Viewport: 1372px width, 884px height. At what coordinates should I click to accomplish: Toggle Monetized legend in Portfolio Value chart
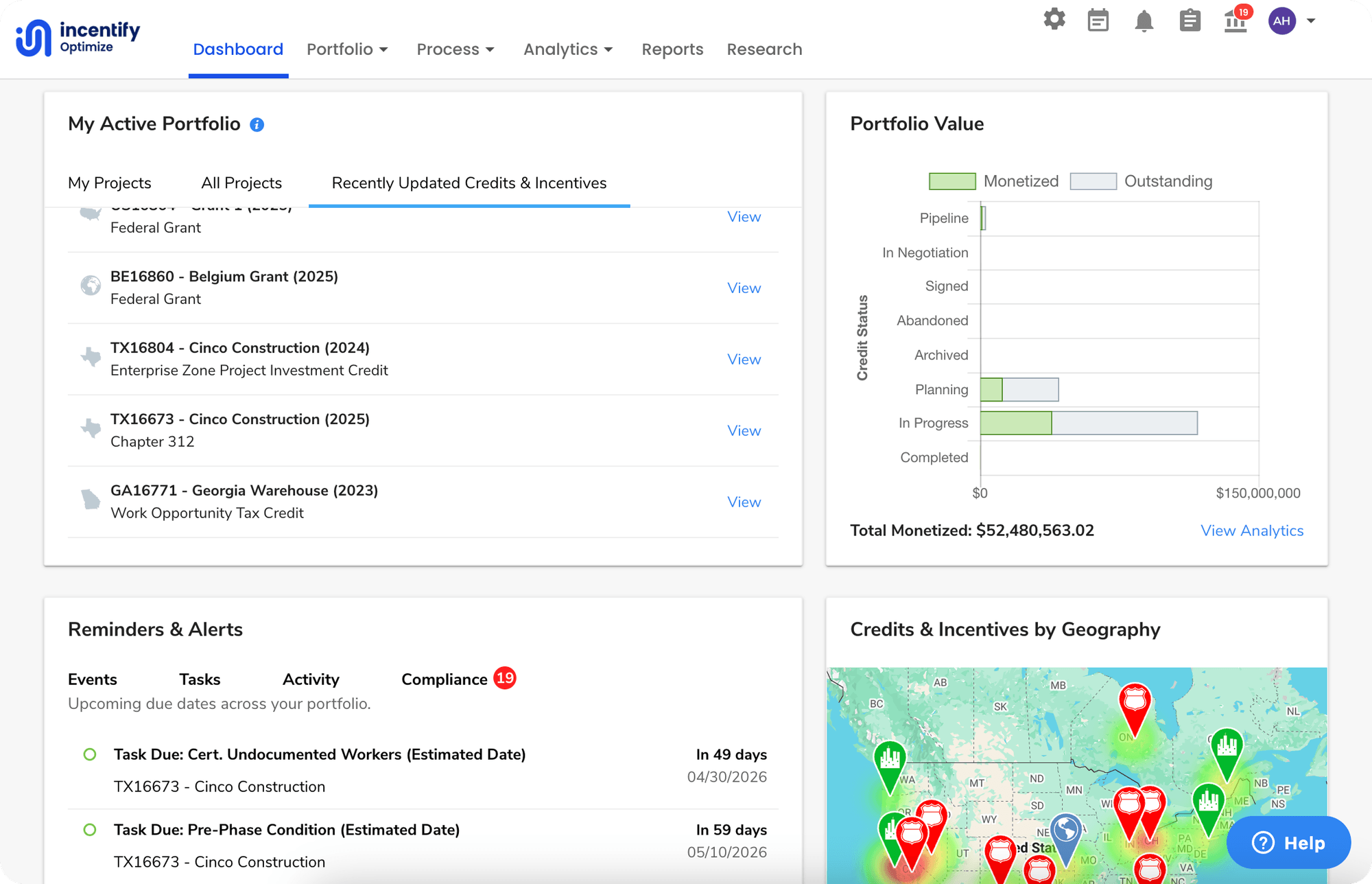click(993, 181)
